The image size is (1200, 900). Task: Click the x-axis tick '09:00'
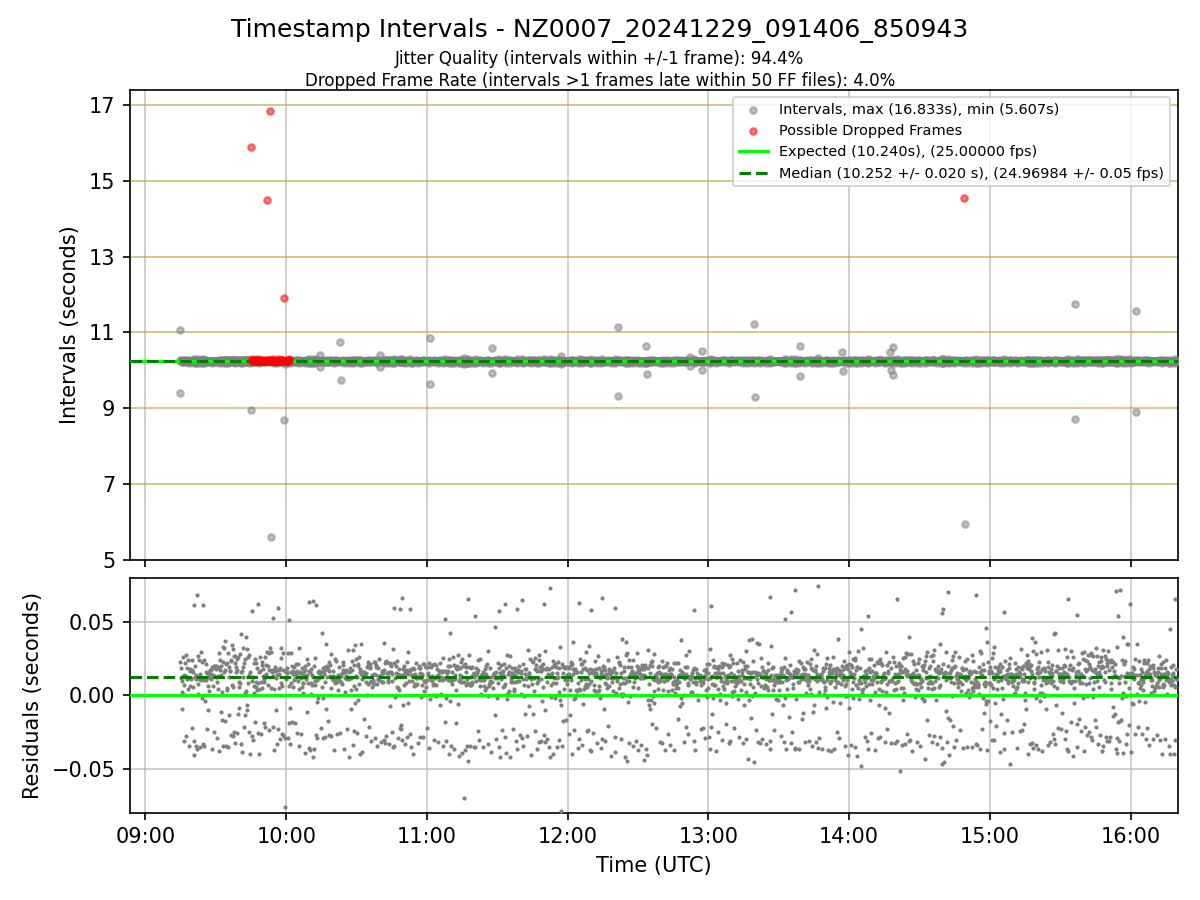[145, 836]
